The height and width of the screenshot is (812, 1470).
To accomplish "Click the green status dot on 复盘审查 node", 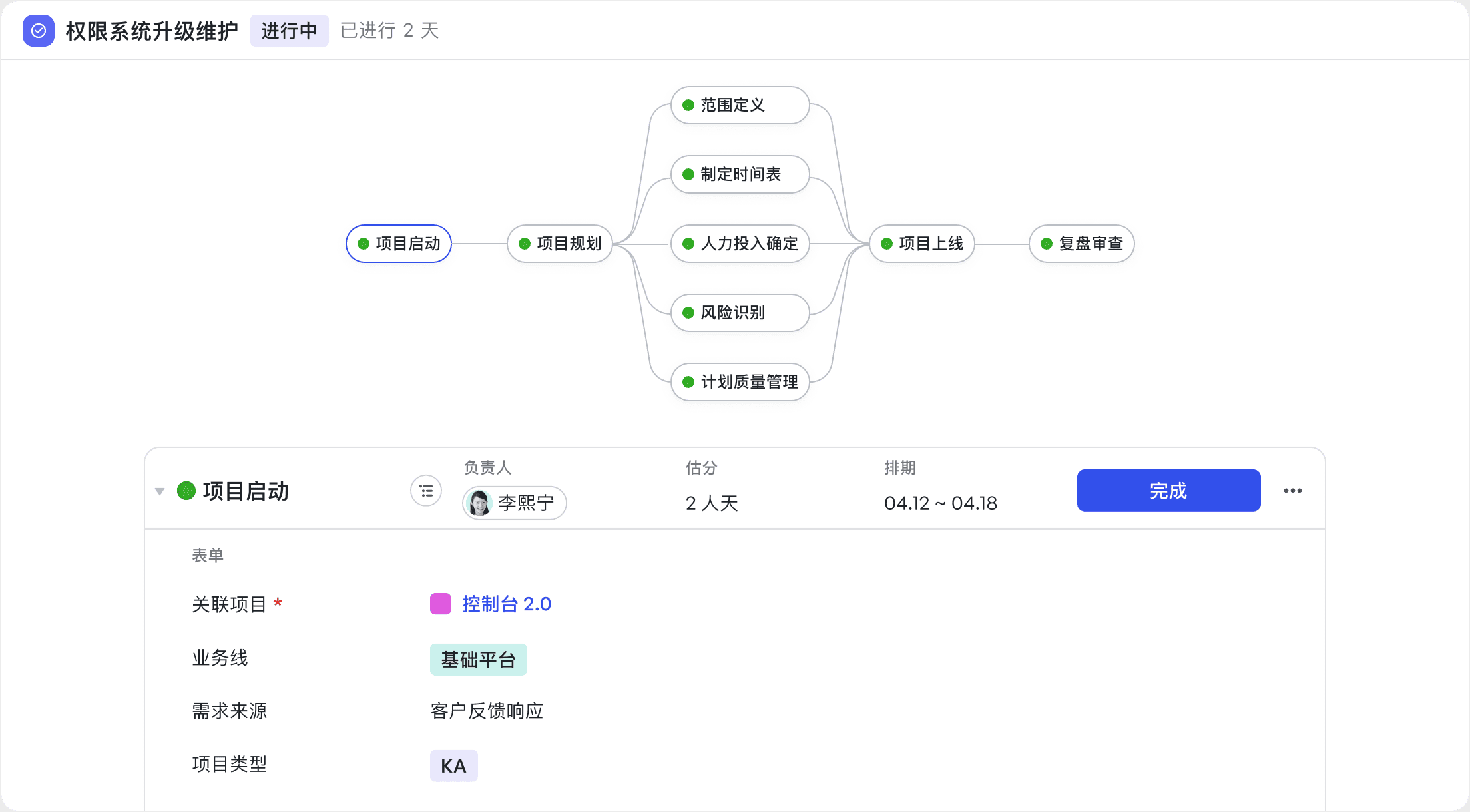I will pyautogui.click(x=1047, y=244).
